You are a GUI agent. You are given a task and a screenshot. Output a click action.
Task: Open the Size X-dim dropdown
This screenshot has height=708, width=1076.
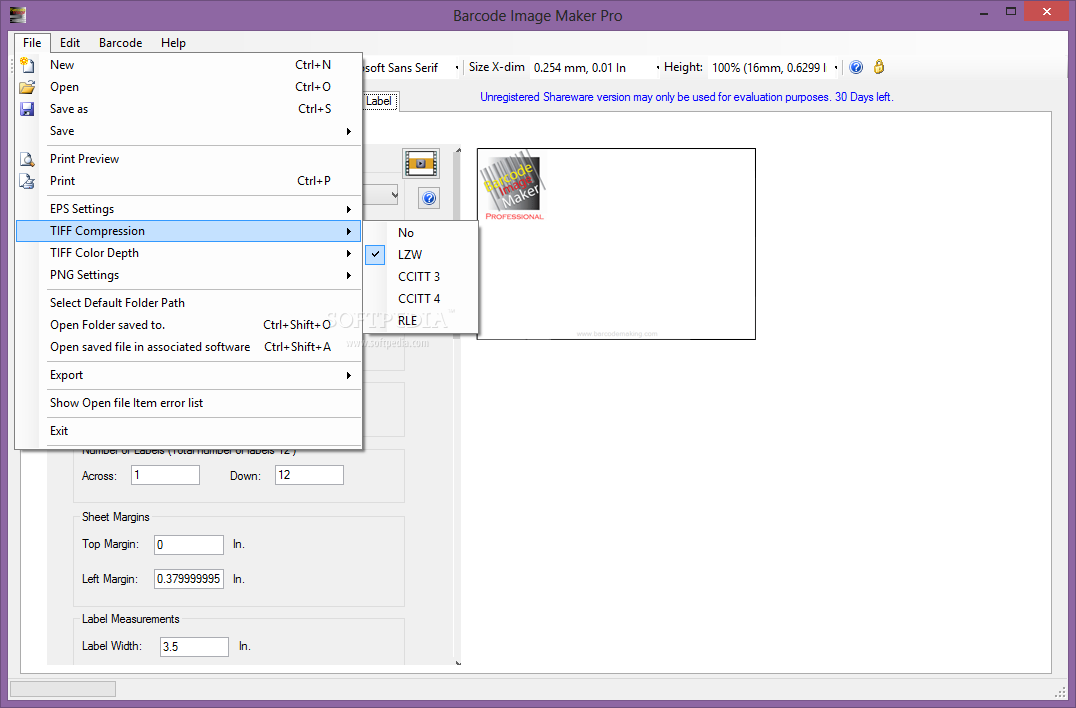coord(657,68)
